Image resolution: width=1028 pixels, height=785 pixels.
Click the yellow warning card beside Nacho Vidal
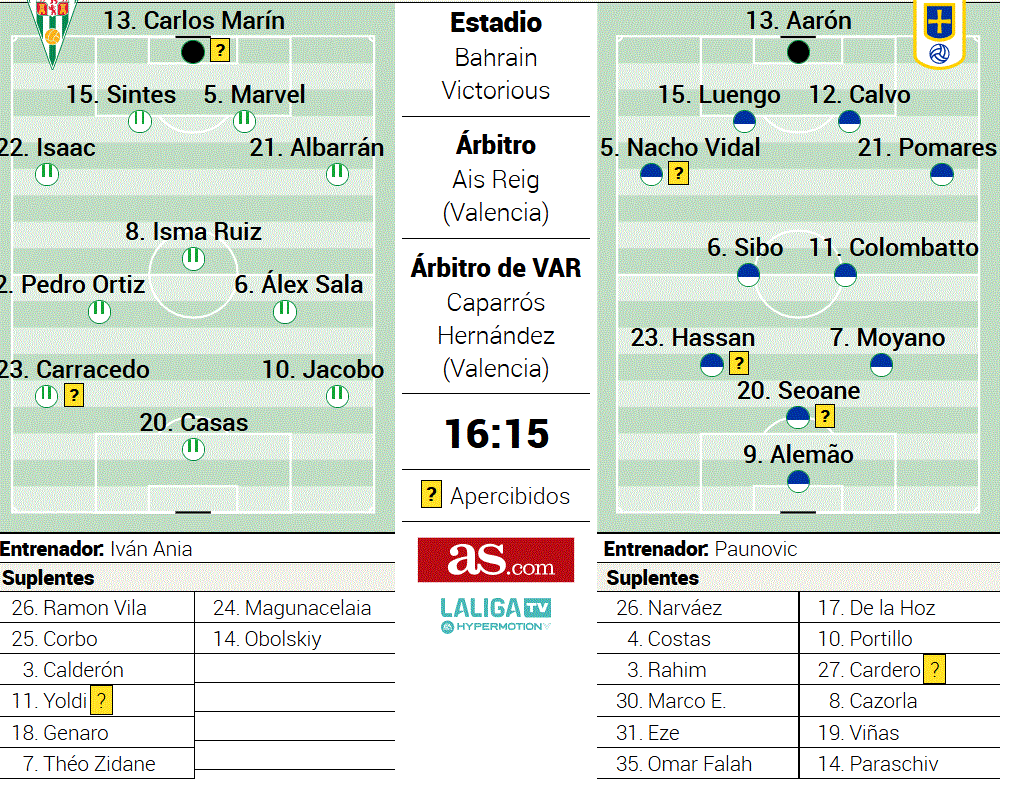pos(679,174)
